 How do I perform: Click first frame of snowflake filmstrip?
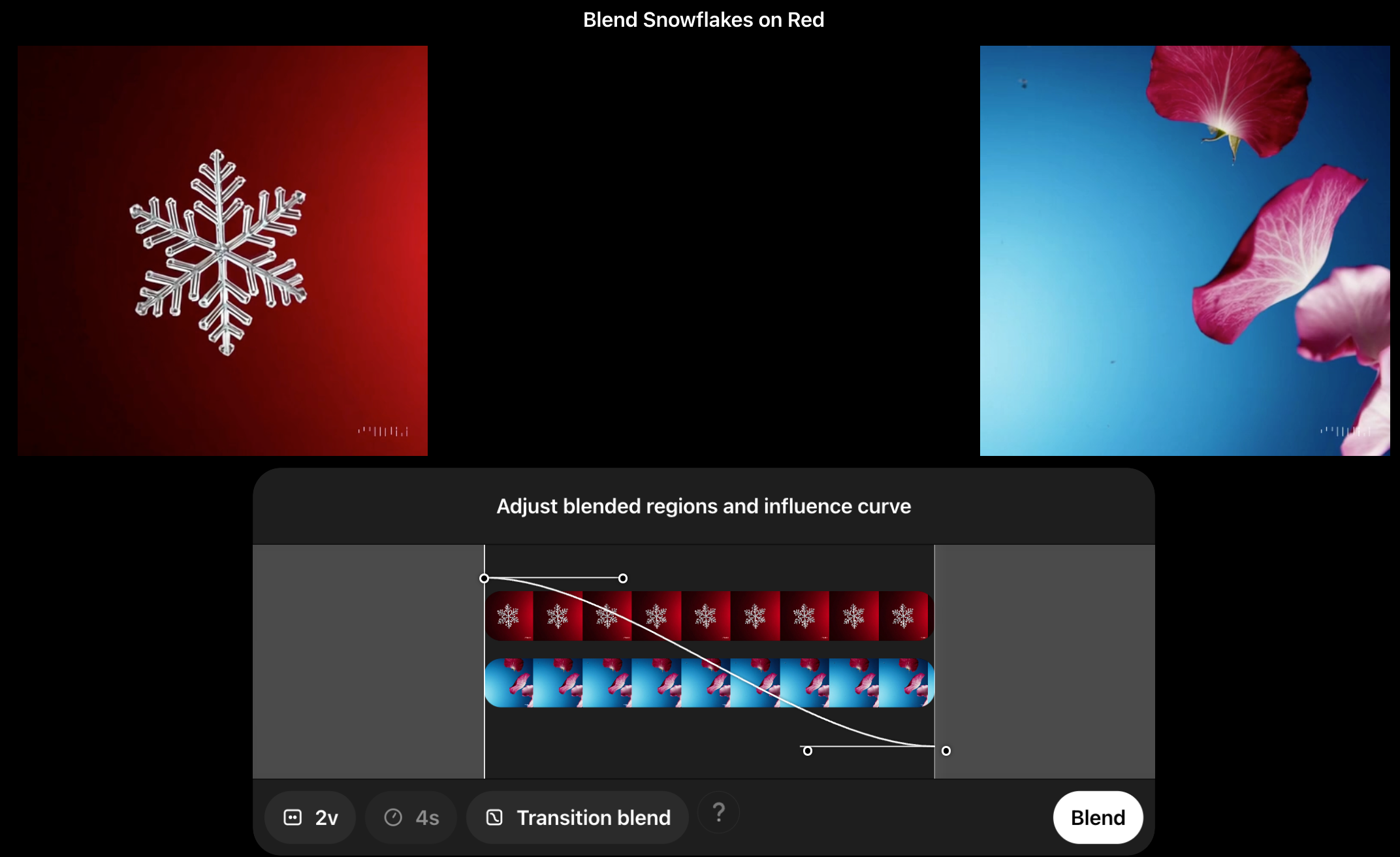point(509,616)
